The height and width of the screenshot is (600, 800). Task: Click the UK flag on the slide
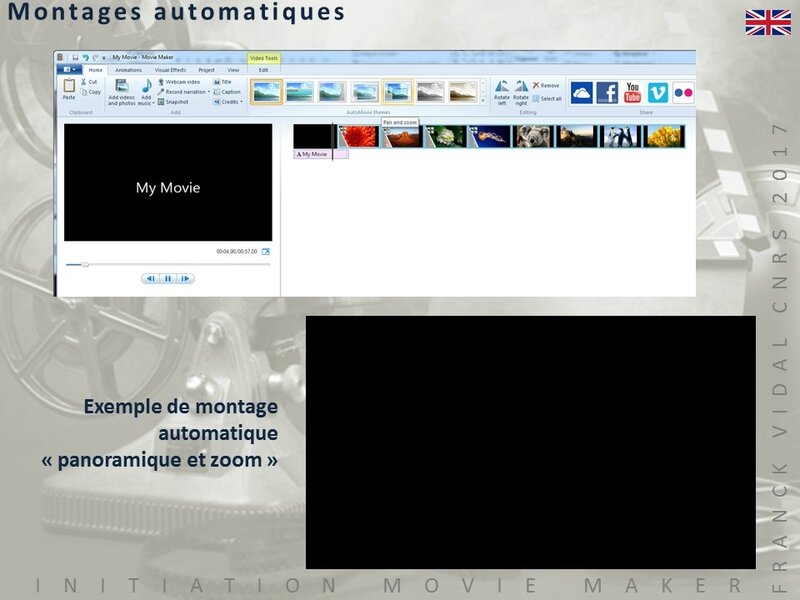coord(768,22)
